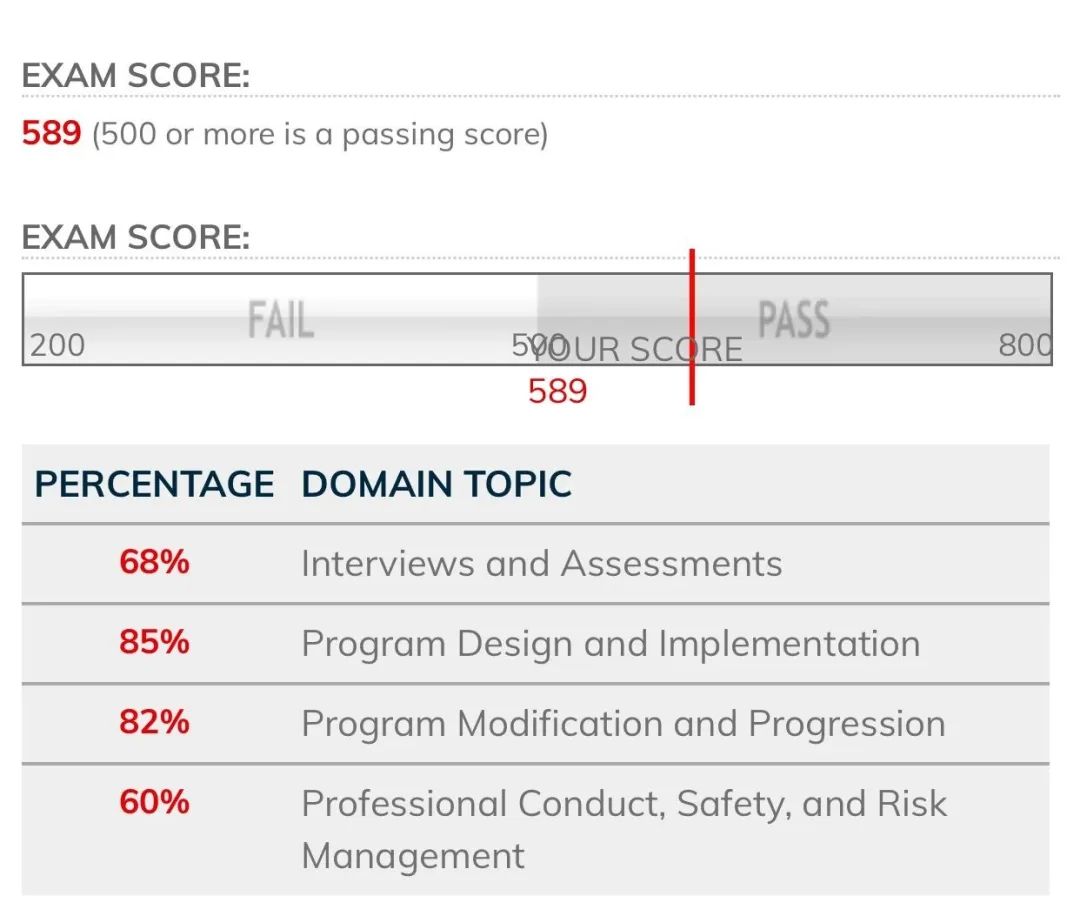Click the 589 value below score bar

557,391
